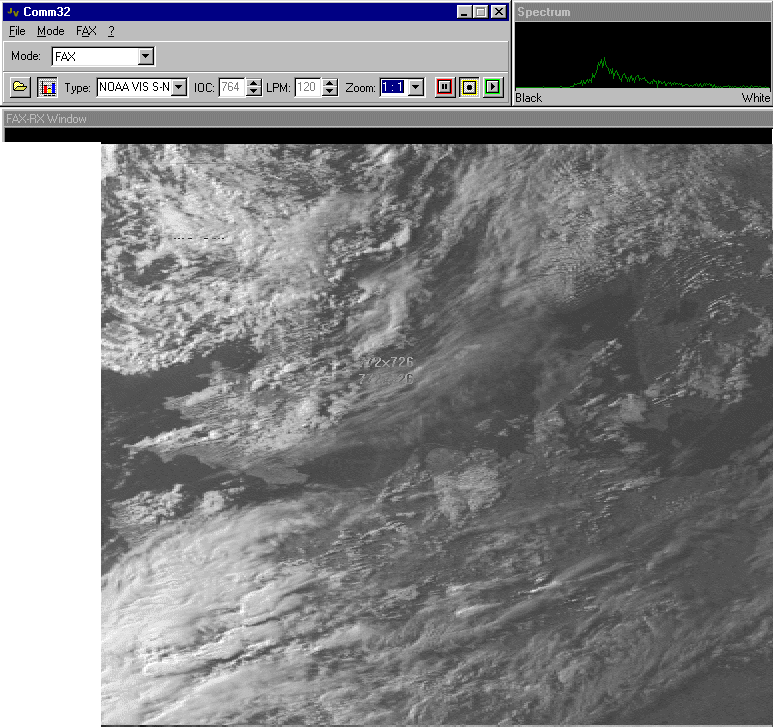Increase the IOC value with up arrow
773x727 pixels.
coord(254,83)
